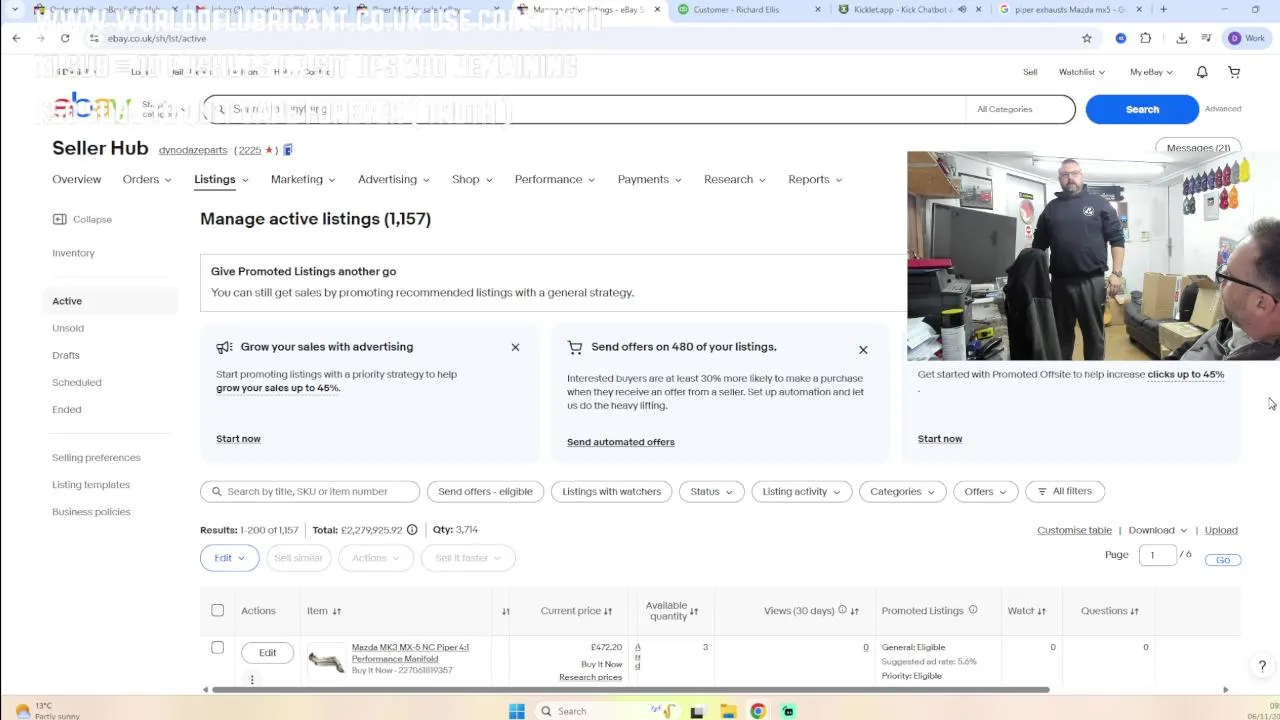1280x720 pixels.
Task: Open weather widget in taskbar
Action: [47, 711]
